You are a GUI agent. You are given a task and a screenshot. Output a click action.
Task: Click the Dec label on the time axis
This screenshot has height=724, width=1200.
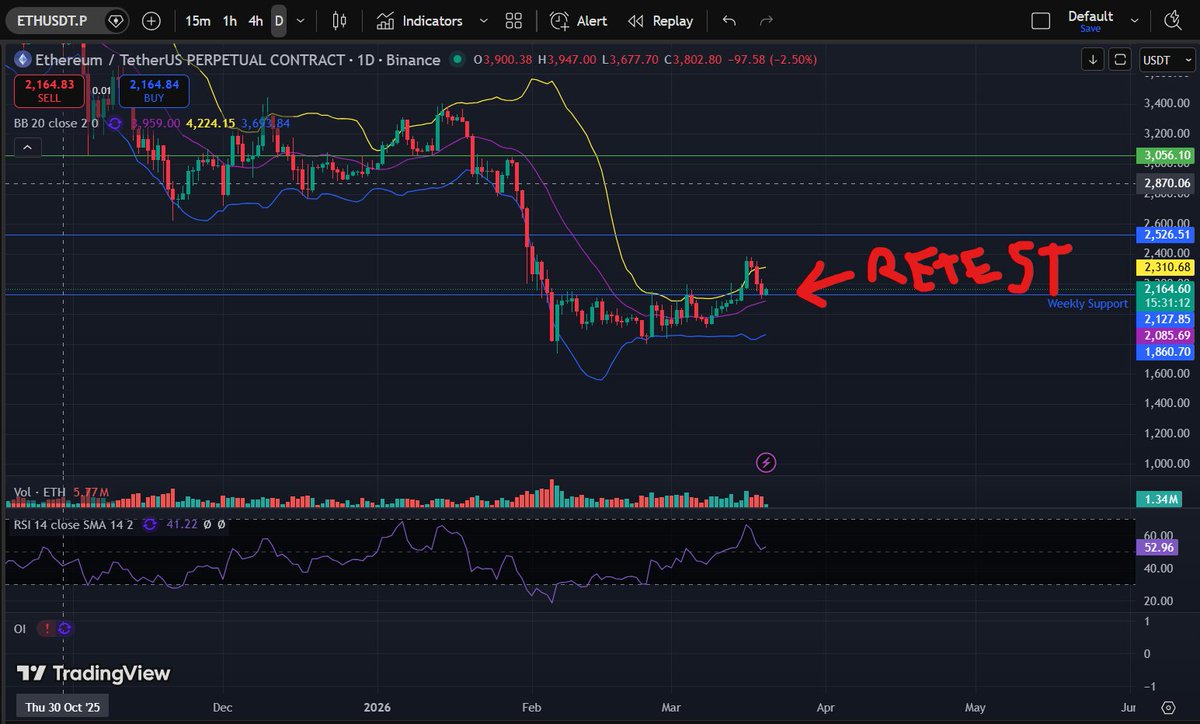click(x=223, y=708)
